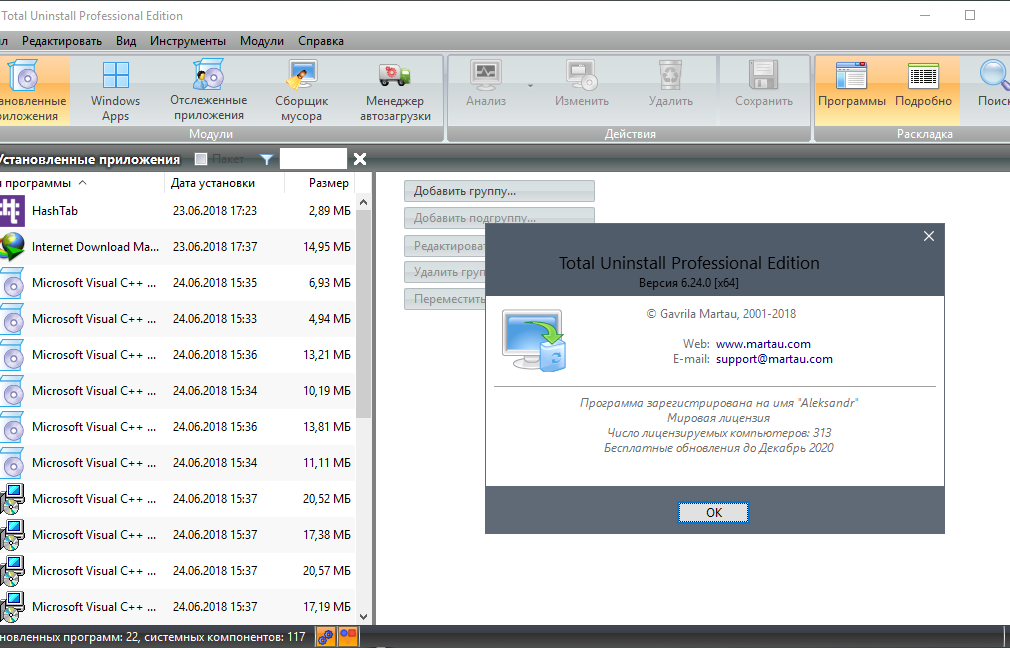The width and height of the screenshot is (1010, 648).
Task: Open the www.martau.com link
Action: [763, 344]
